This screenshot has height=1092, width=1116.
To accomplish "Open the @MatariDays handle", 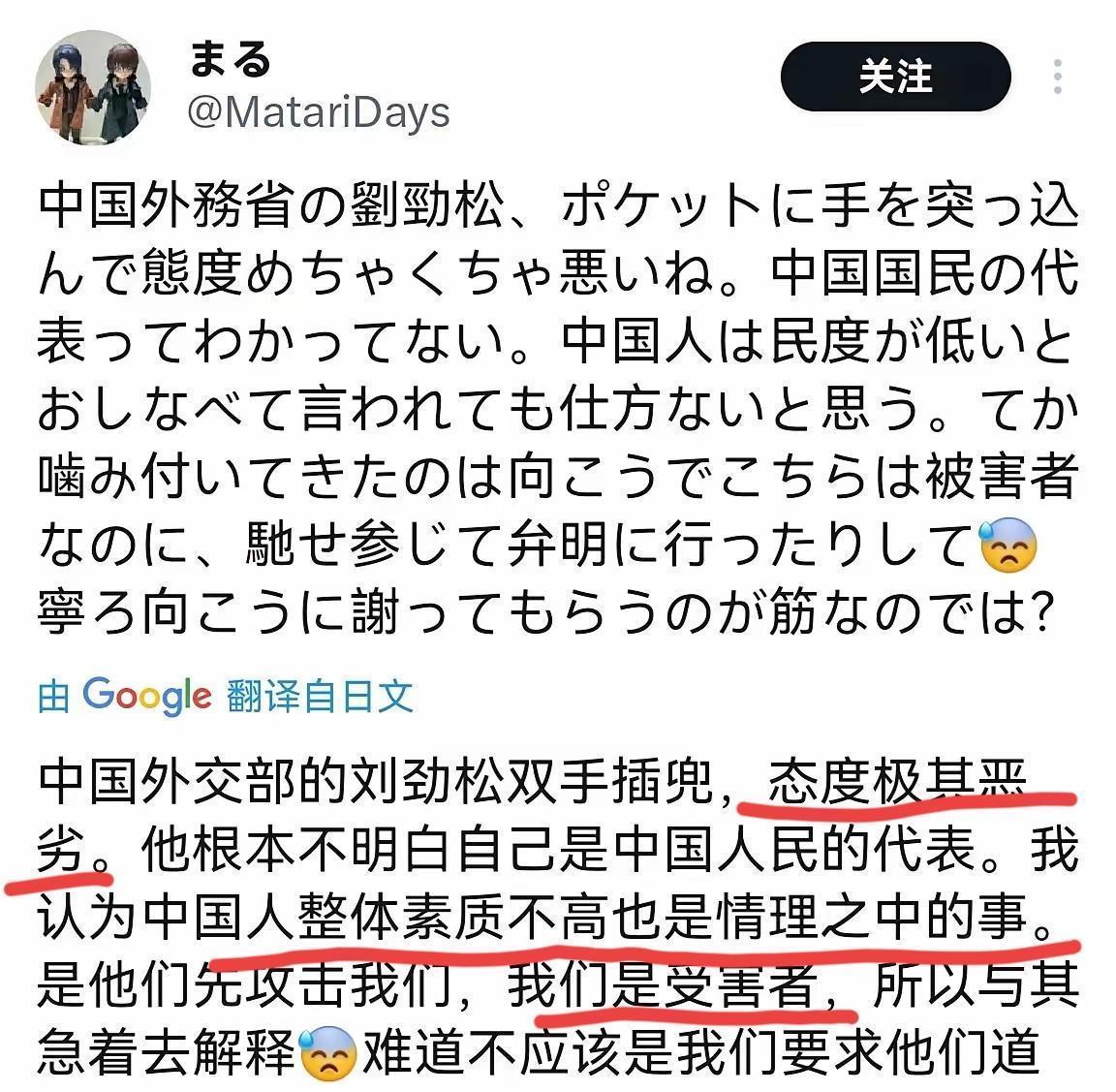I will tap(319, 113).
